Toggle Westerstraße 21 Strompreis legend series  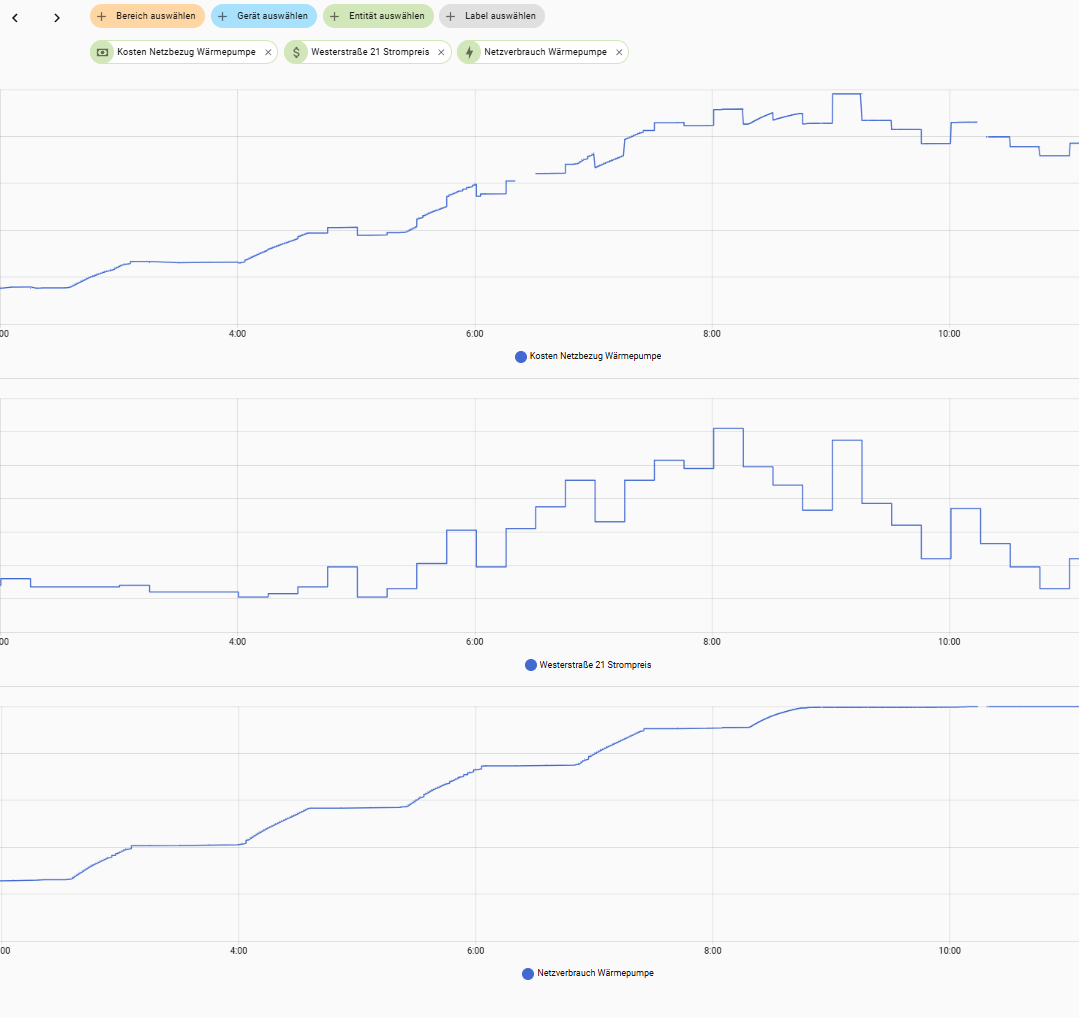tap(595, 665)
